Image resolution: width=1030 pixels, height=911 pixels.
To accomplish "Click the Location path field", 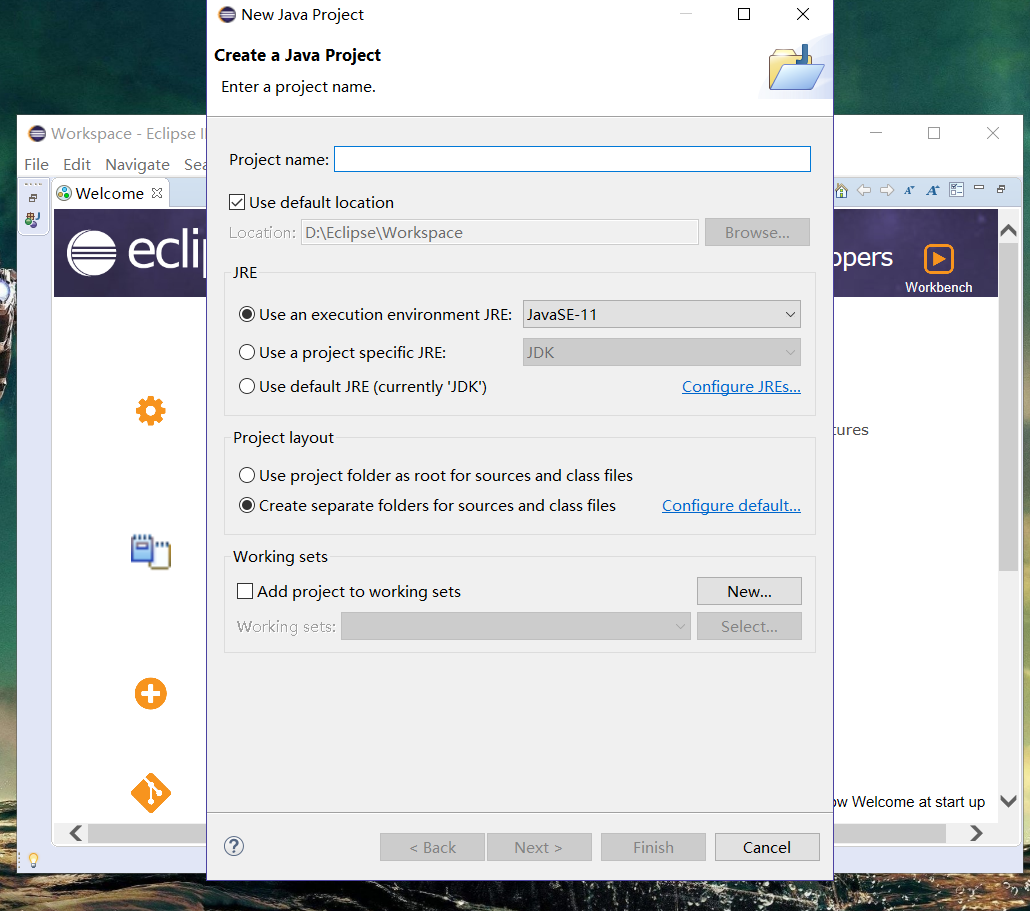I will click(x=500, y=233).
